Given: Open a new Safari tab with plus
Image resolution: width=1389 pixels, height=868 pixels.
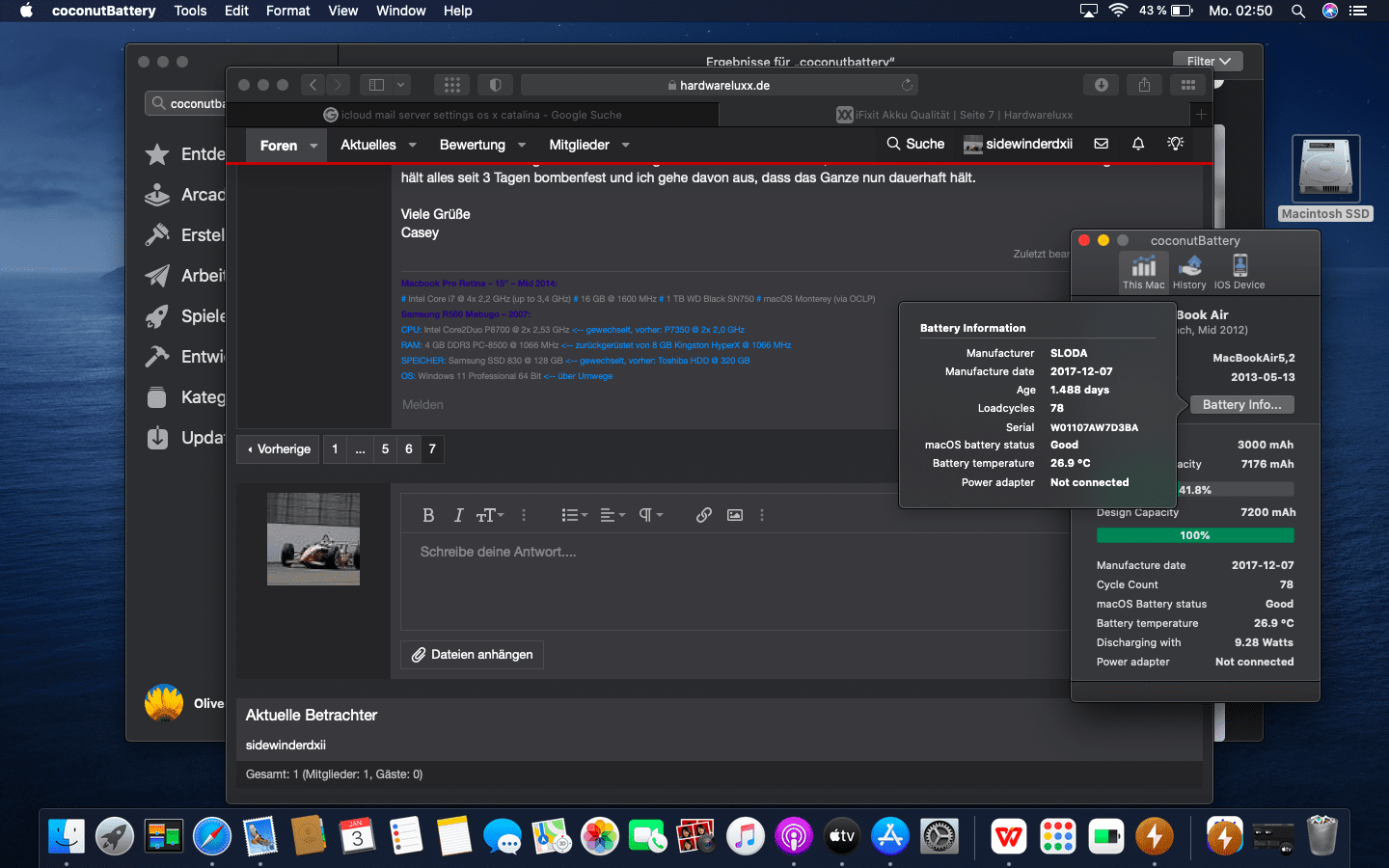Looking at the screenshot, I should [1201, 115].
